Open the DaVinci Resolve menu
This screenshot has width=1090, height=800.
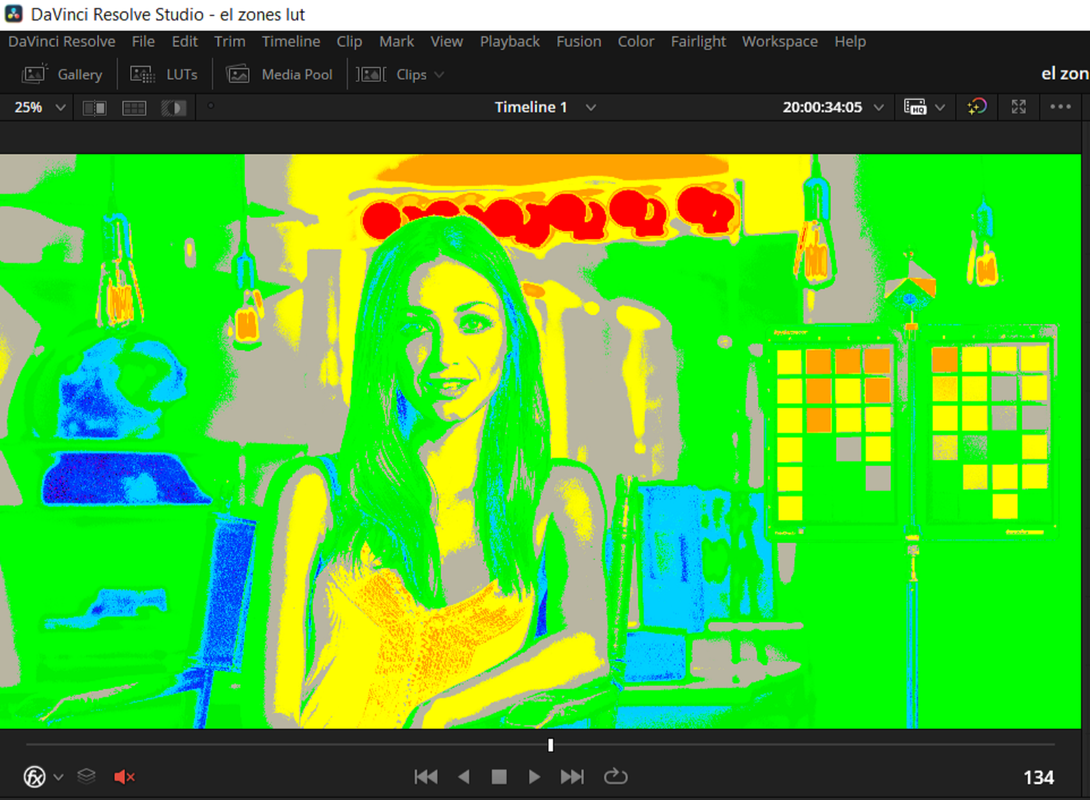coord(62,42)
